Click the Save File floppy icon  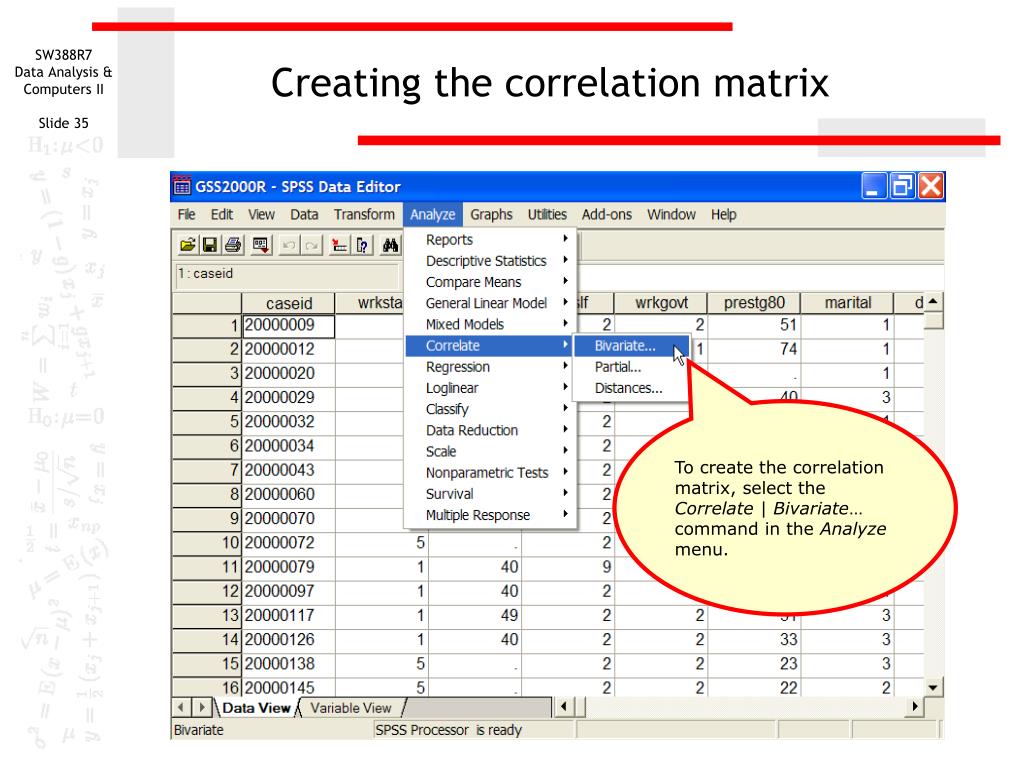pyautogui.click(x=210, y=246)
